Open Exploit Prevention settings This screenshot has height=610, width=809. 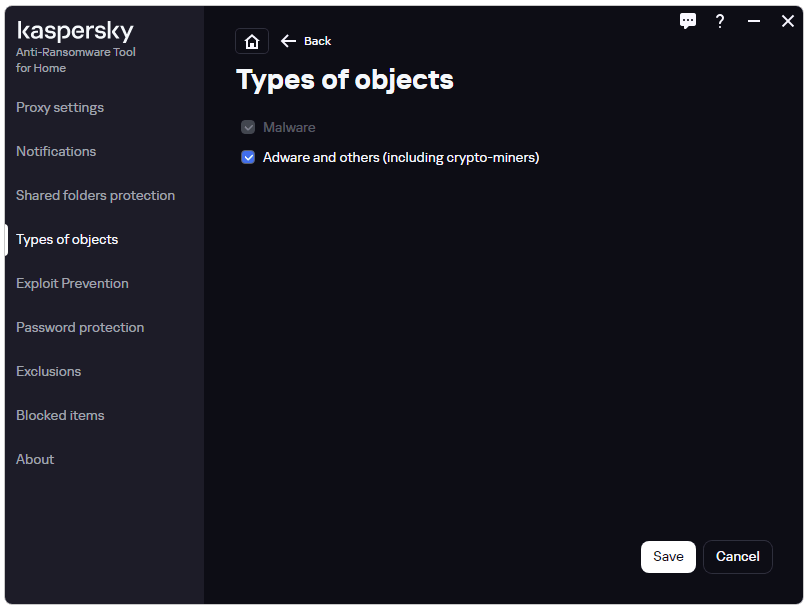[72, 283]
